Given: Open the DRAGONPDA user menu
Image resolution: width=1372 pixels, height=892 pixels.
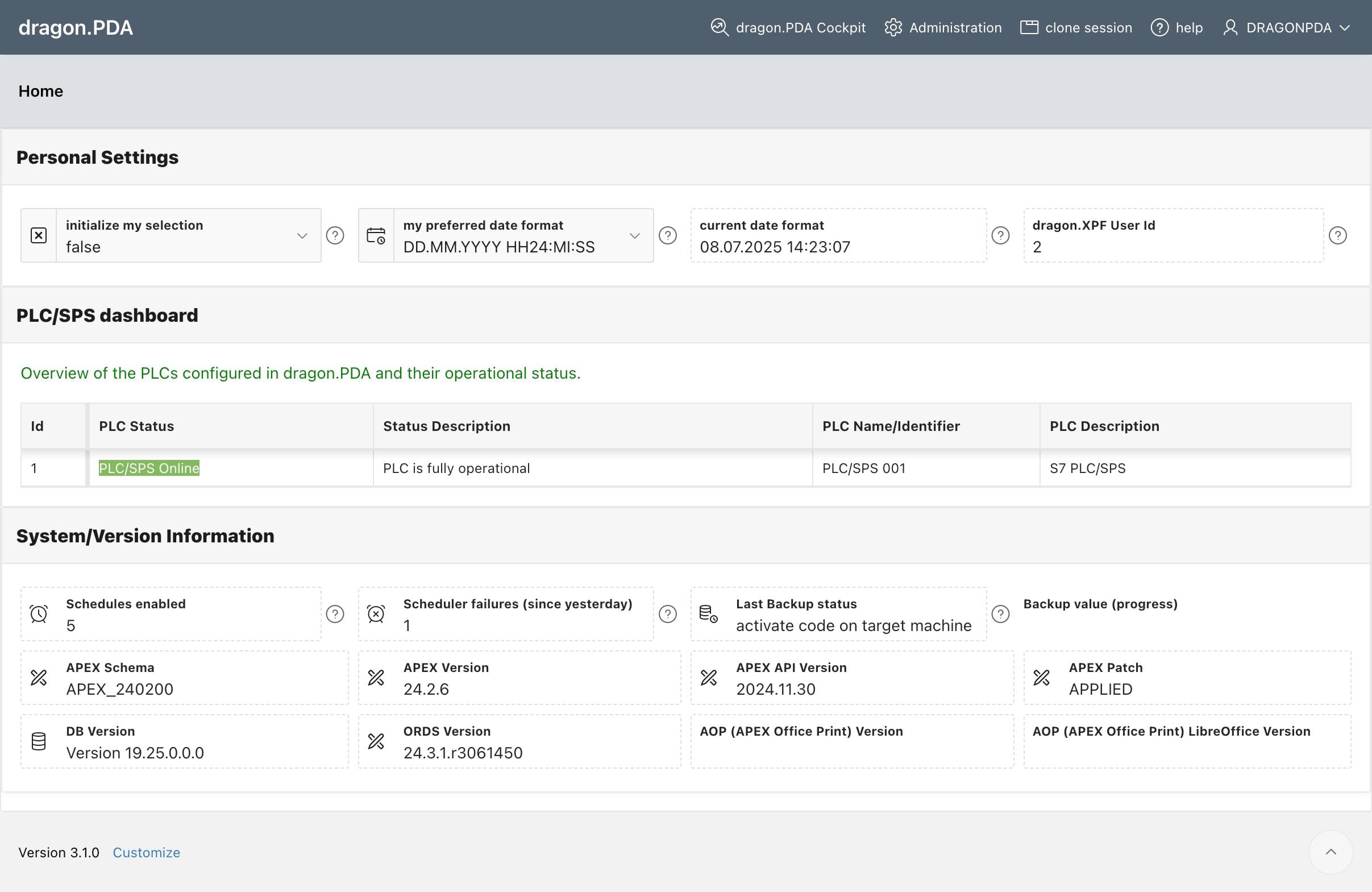Looking at the screenshot, I should tap(1287, 28).
